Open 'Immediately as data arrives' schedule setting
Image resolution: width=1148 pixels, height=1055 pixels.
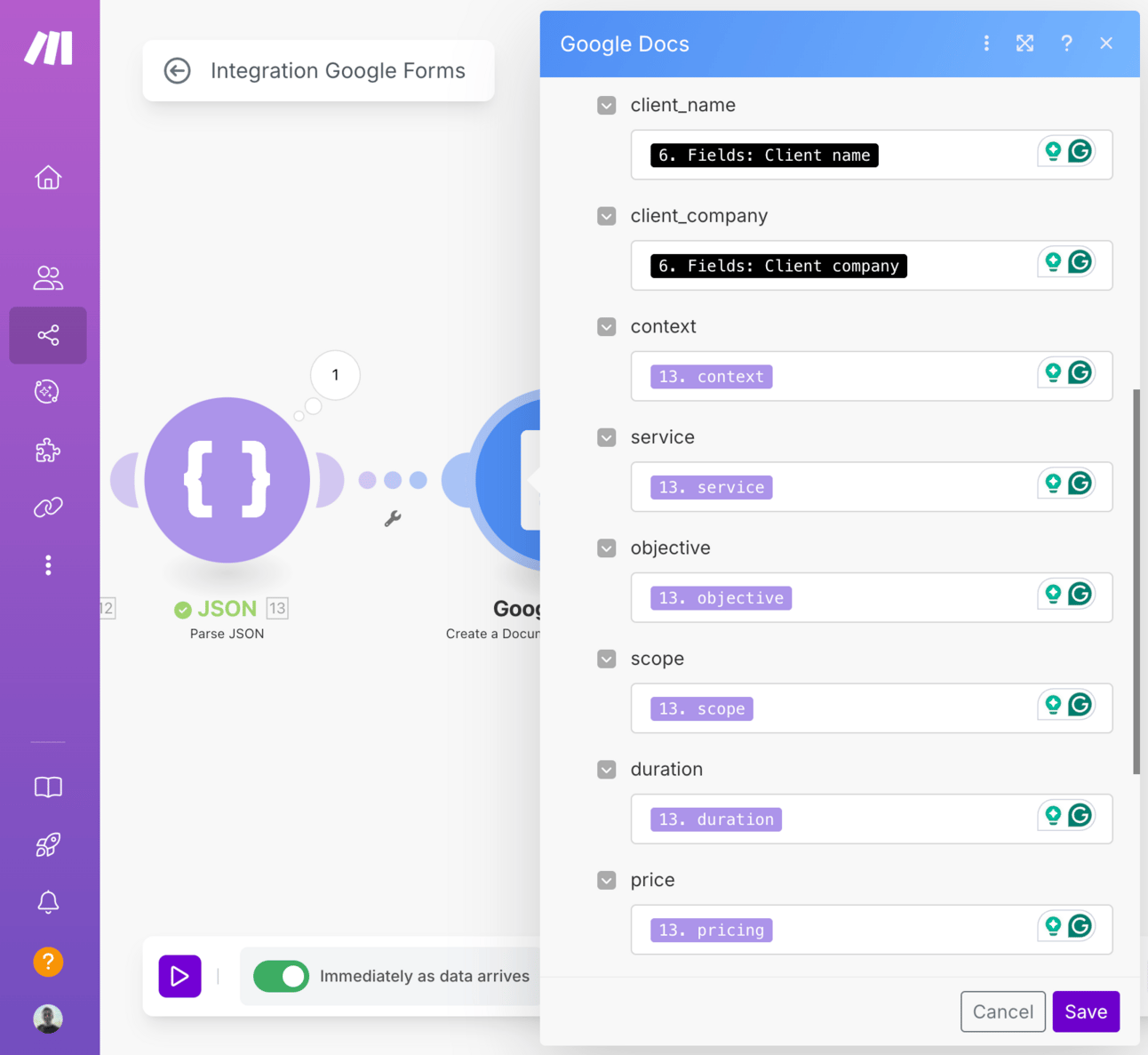tap(424, 976)
